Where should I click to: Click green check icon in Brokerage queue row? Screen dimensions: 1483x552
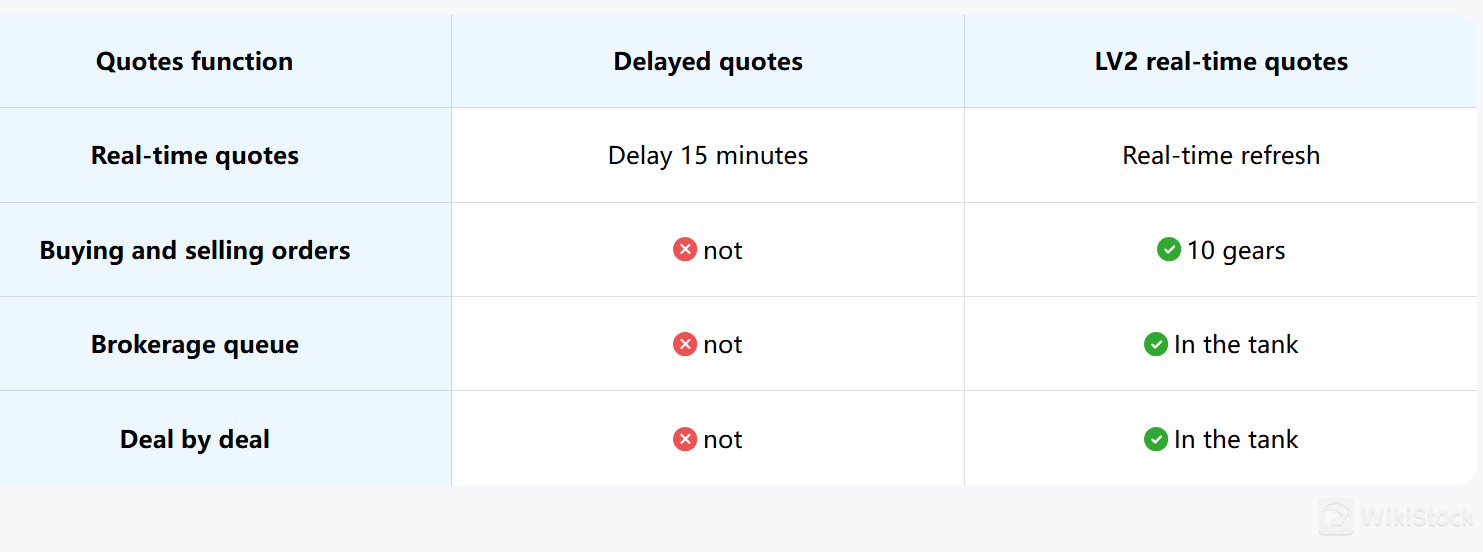(x=1155, y=345)
